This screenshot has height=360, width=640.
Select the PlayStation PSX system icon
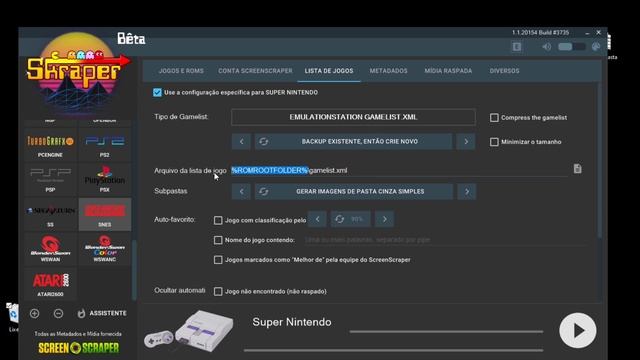point(104,180)
